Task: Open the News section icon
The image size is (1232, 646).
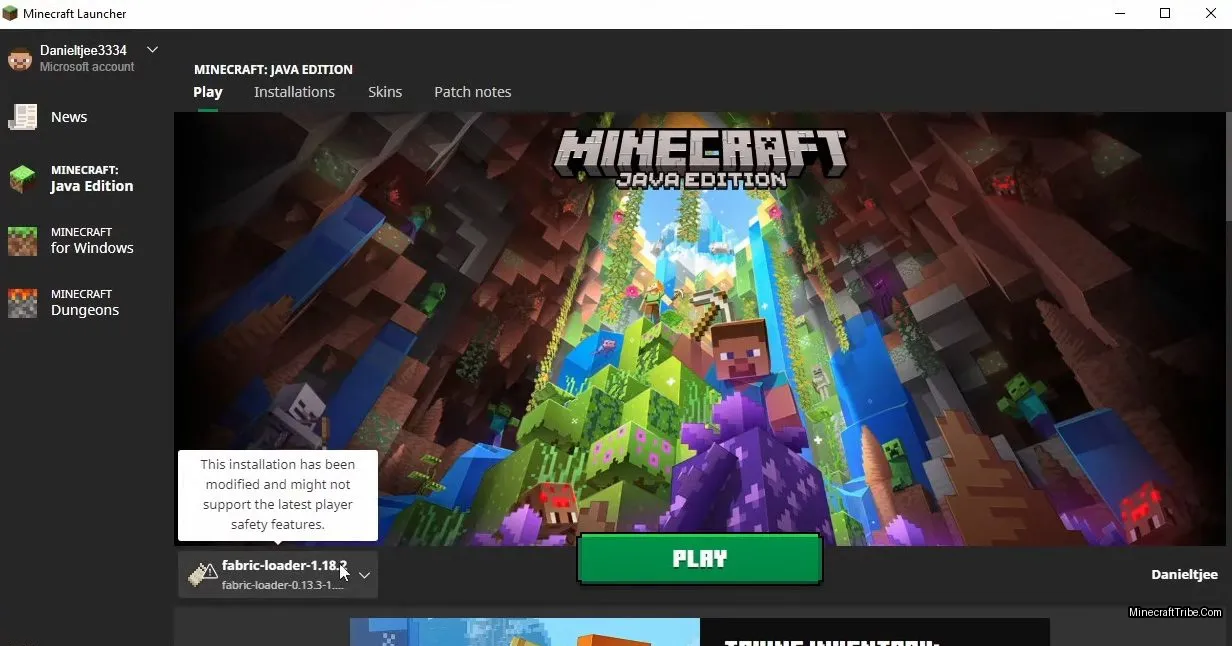Action: (22, 117)
